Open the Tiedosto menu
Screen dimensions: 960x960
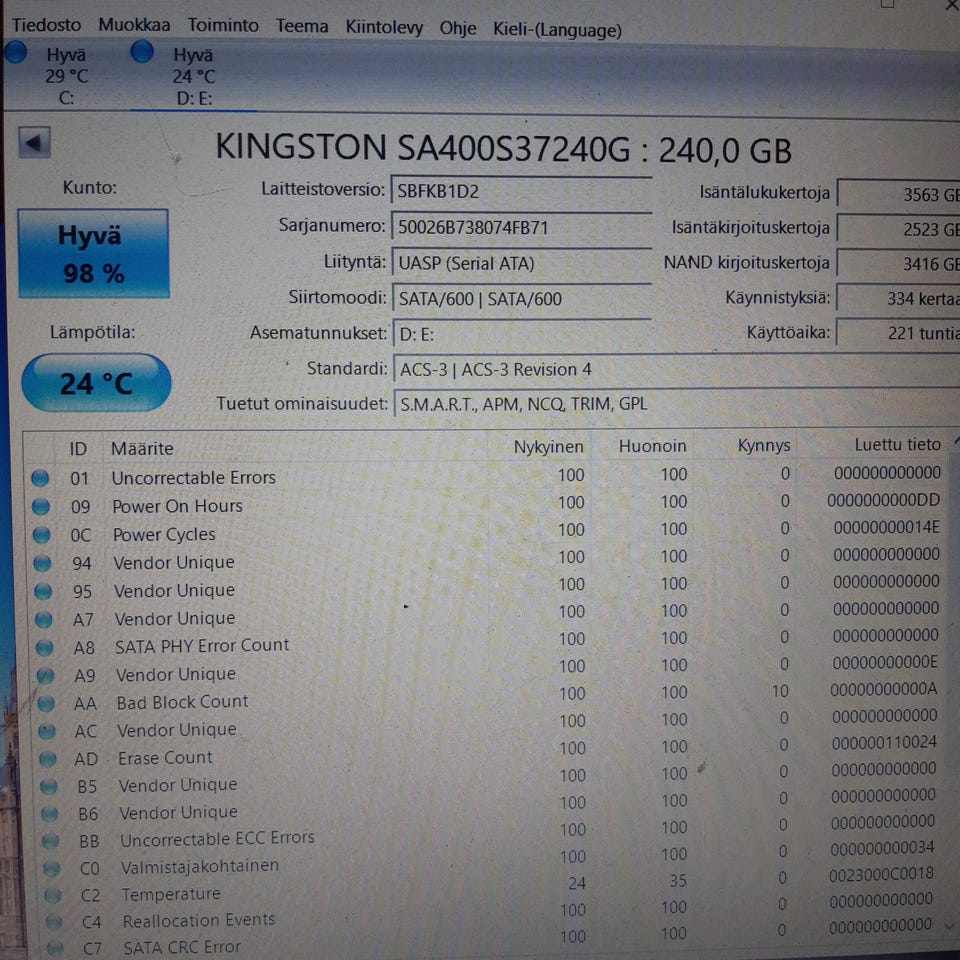tap(47, 25)
